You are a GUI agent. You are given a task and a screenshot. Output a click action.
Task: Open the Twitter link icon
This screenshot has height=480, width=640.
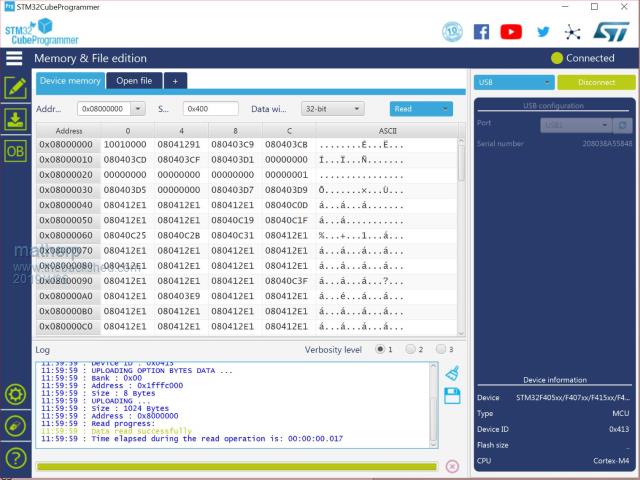(543, 31)
